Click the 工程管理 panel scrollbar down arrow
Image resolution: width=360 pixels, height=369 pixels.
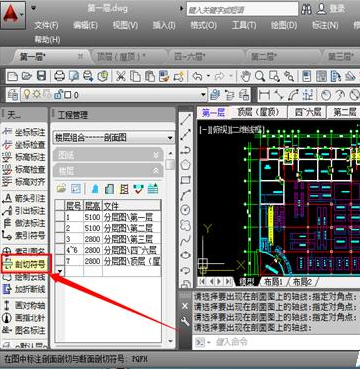coord(170,341)
